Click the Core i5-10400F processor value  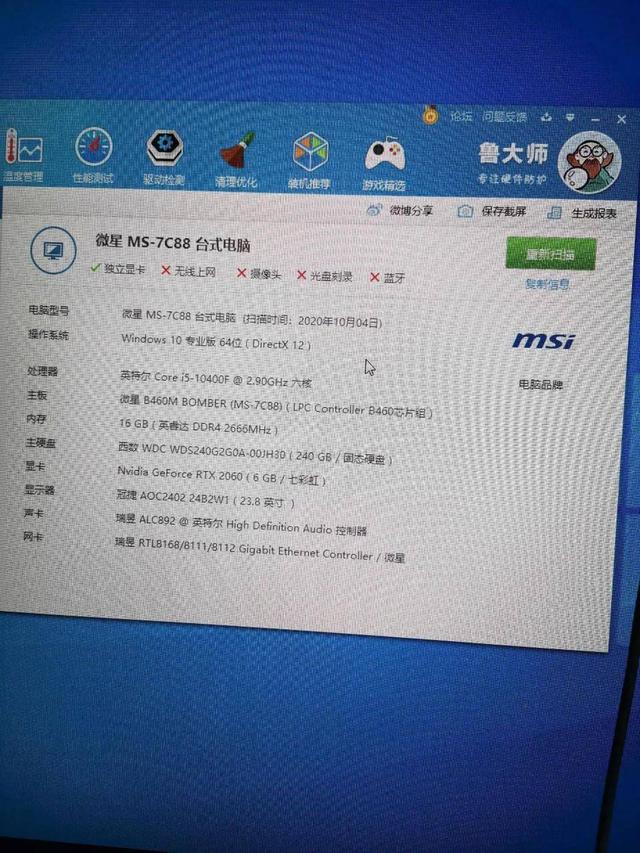[216, 379]
